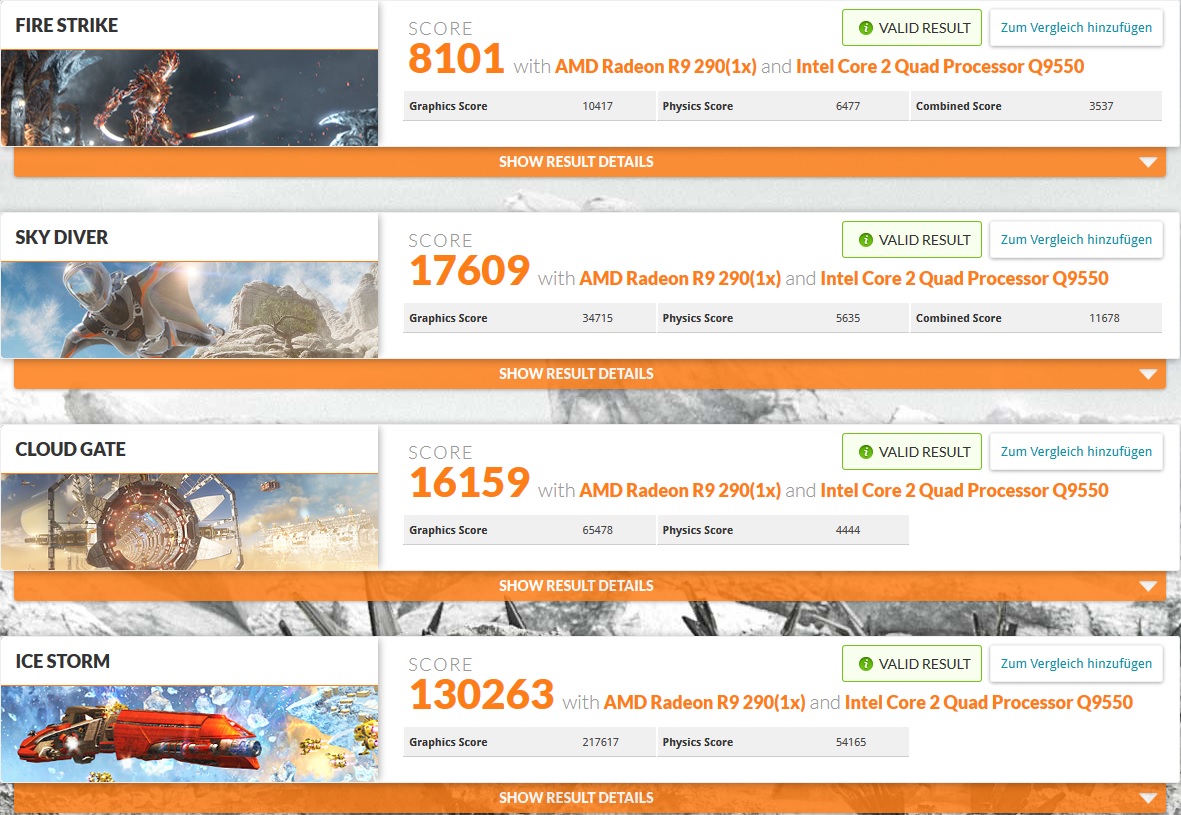The width and height of the screenshot is (1181, 815).
Task: Click Valid Result badge of Cloud Gate
Action: (911, 452)
